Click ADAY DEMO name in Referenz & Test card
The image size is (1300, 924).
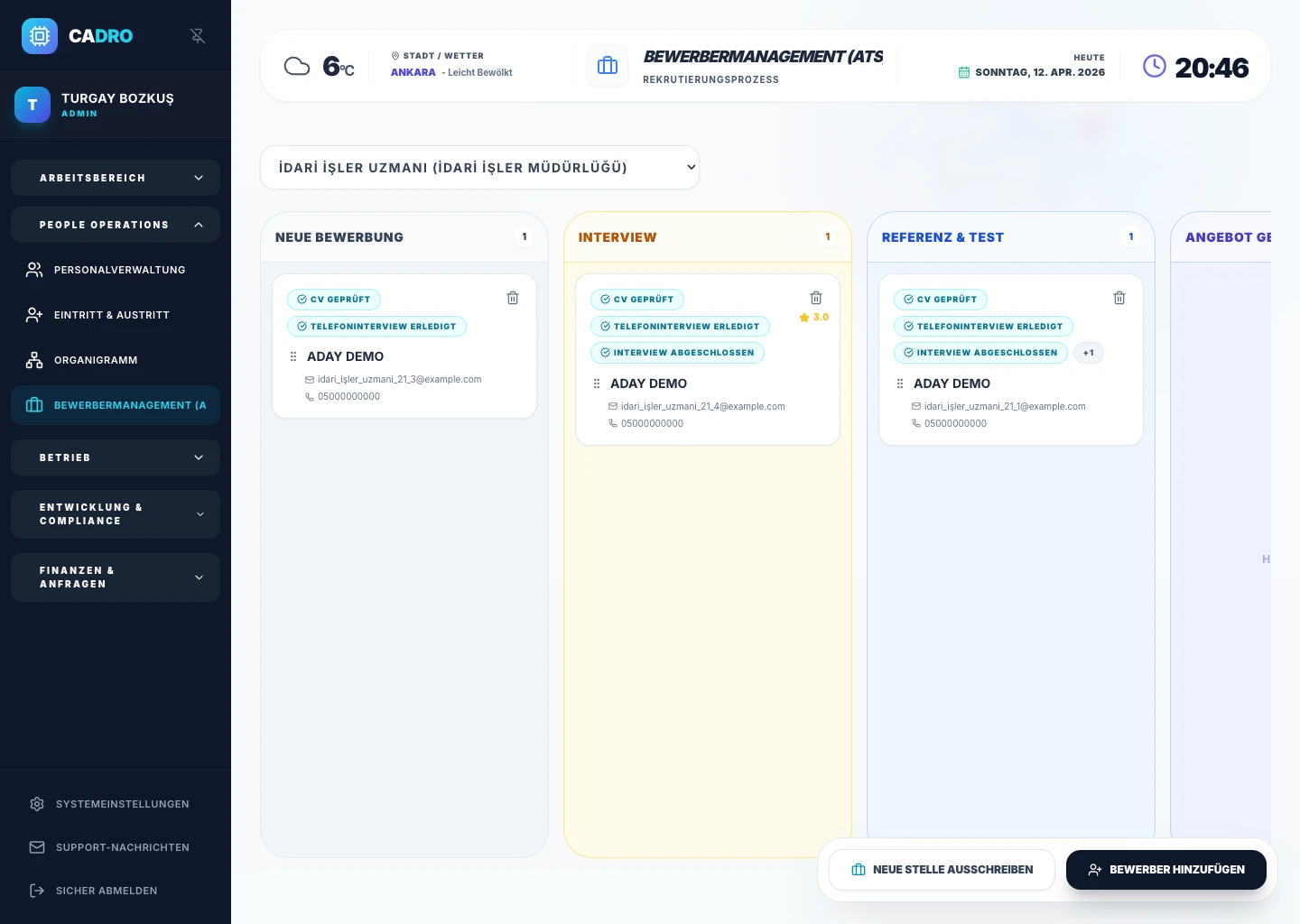pos(952,383)
